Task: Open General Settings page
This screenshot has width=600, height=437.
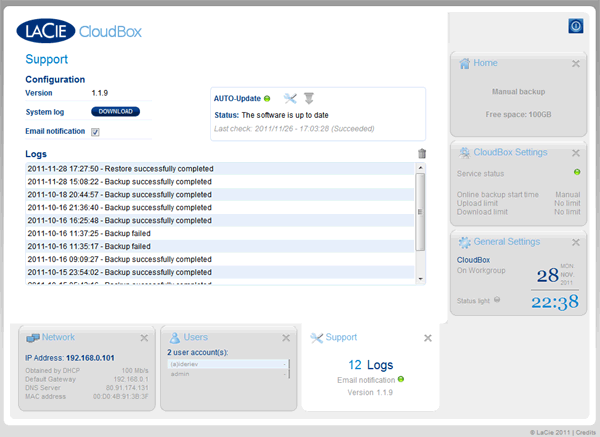Action: click(507, 242)
